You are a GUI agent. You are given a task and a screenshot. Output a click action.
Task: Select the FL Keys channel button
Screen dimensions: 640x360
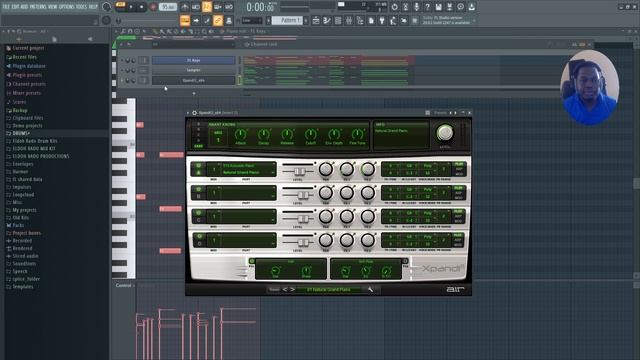click(x=193, y=60)
